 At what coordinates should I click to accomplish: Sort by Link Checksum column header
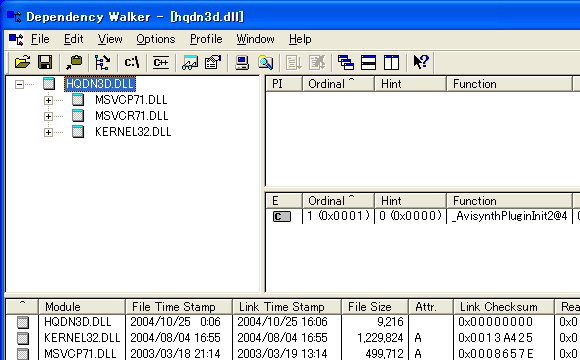[x=504, y=307]
